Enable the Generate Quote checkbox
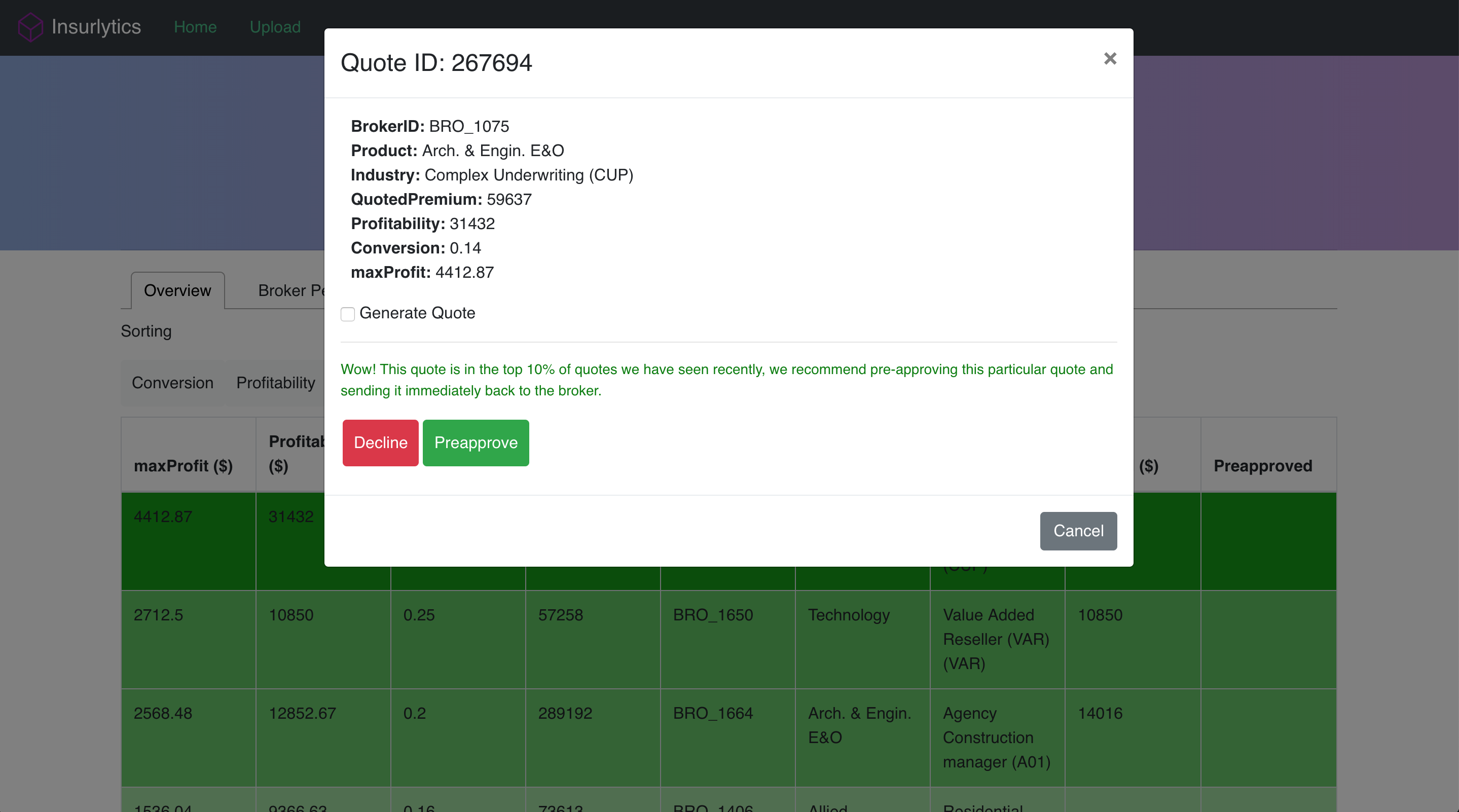 [348, 314]
